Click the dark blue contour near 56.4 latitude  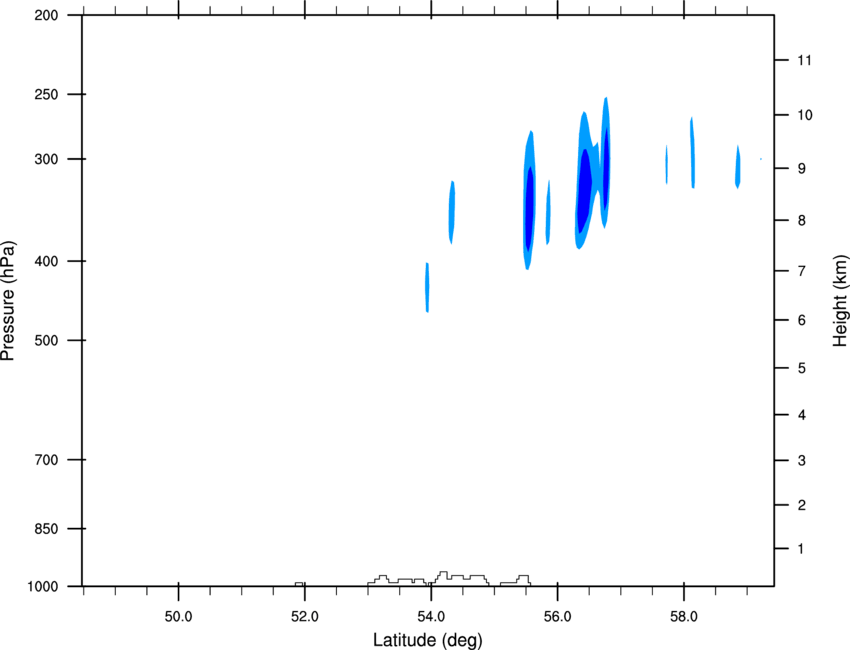584,190
